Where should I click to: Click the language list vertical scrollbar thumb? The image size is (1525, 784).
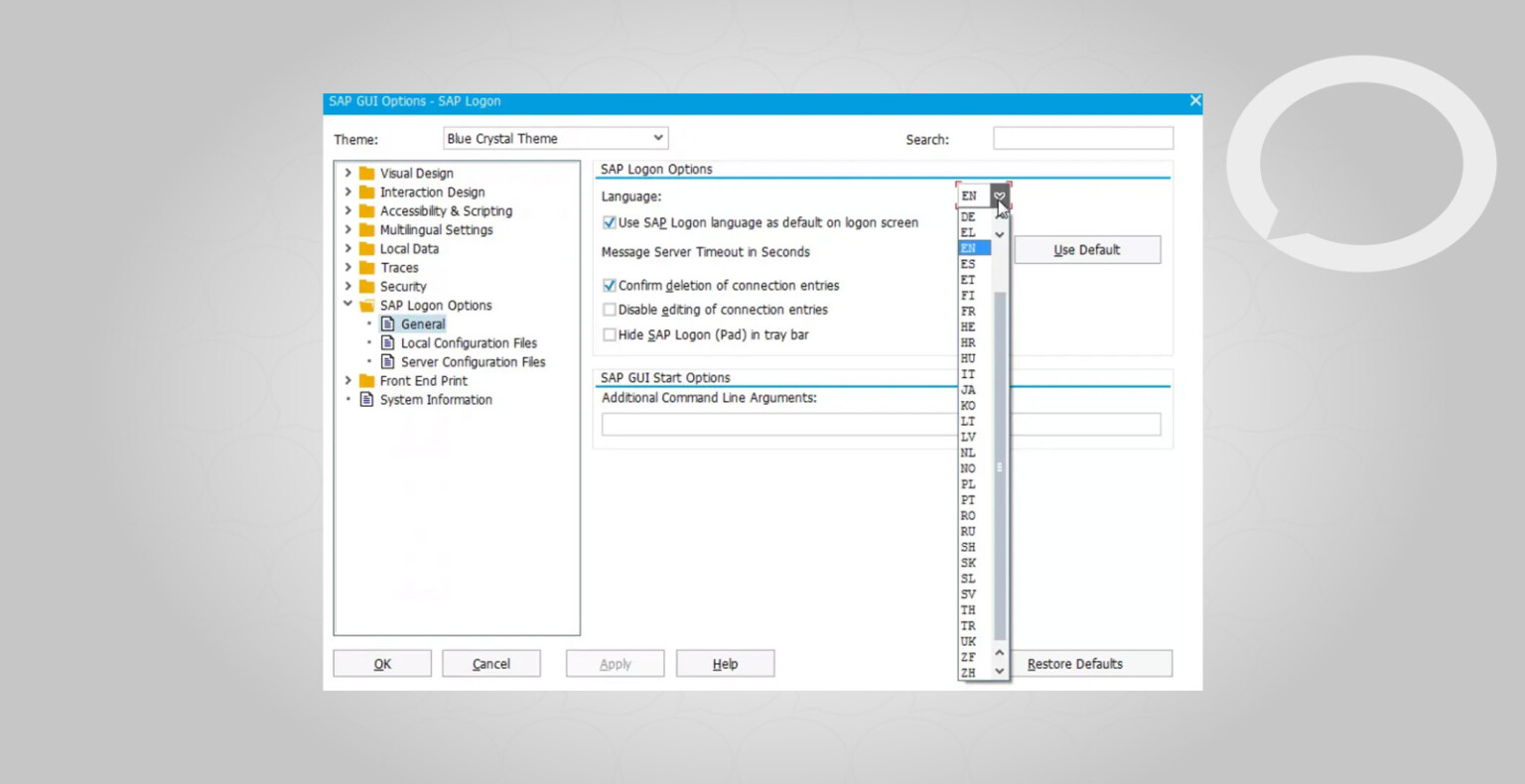[x=1000, y=466]
